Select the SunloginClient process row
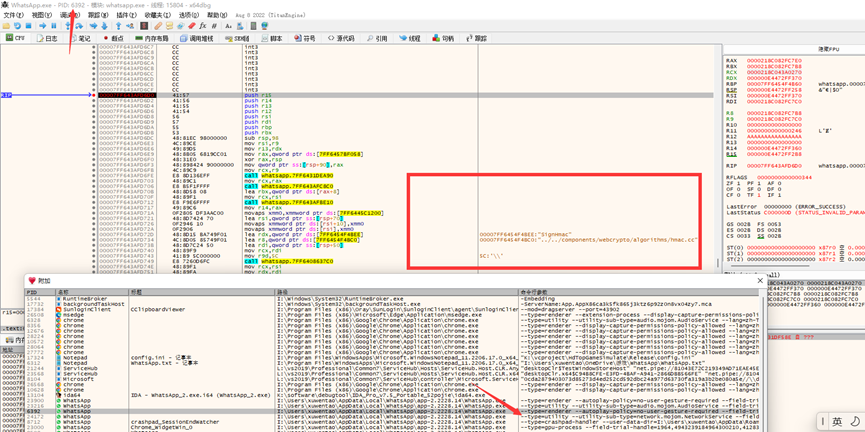The image size is (865, 432). [393, 310]
